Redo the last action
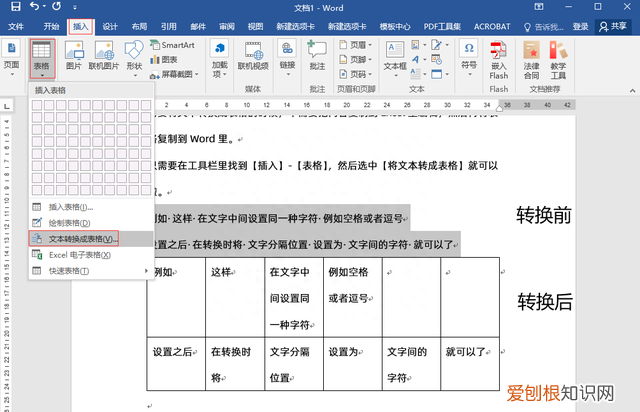 click(56, 7)
